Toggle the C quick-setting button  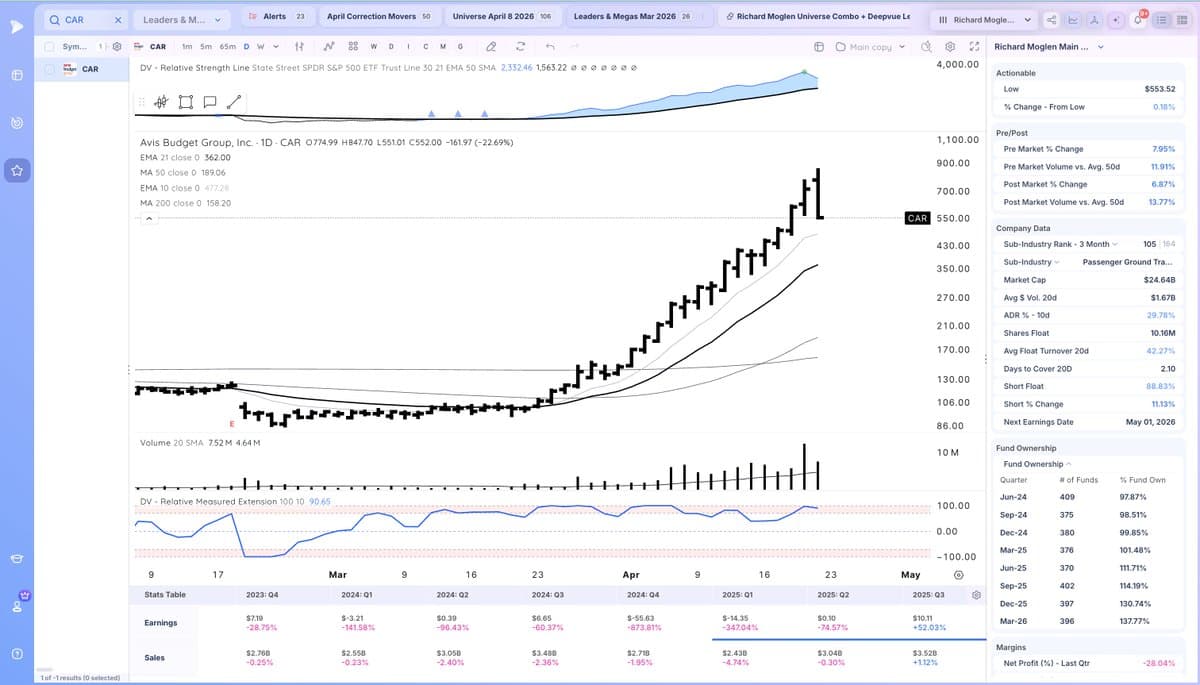[x=426, y=46]
